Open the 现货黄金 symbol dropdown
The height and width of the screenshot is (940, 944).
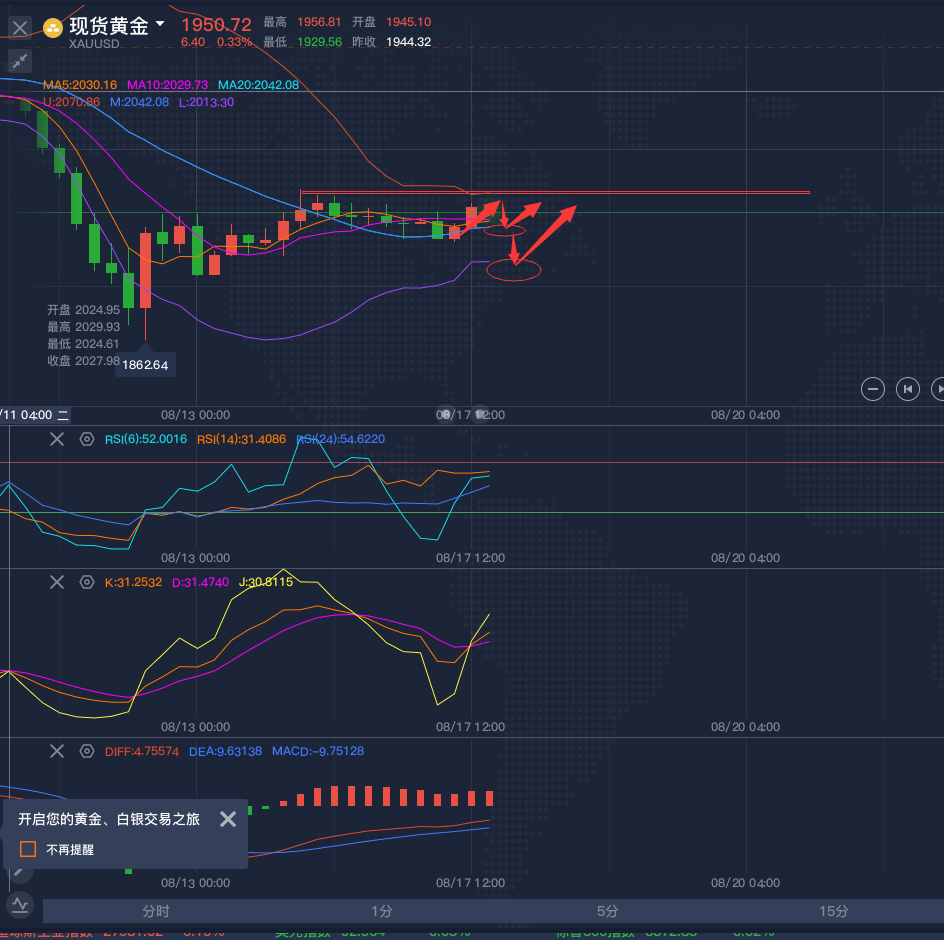click(160, 24)
